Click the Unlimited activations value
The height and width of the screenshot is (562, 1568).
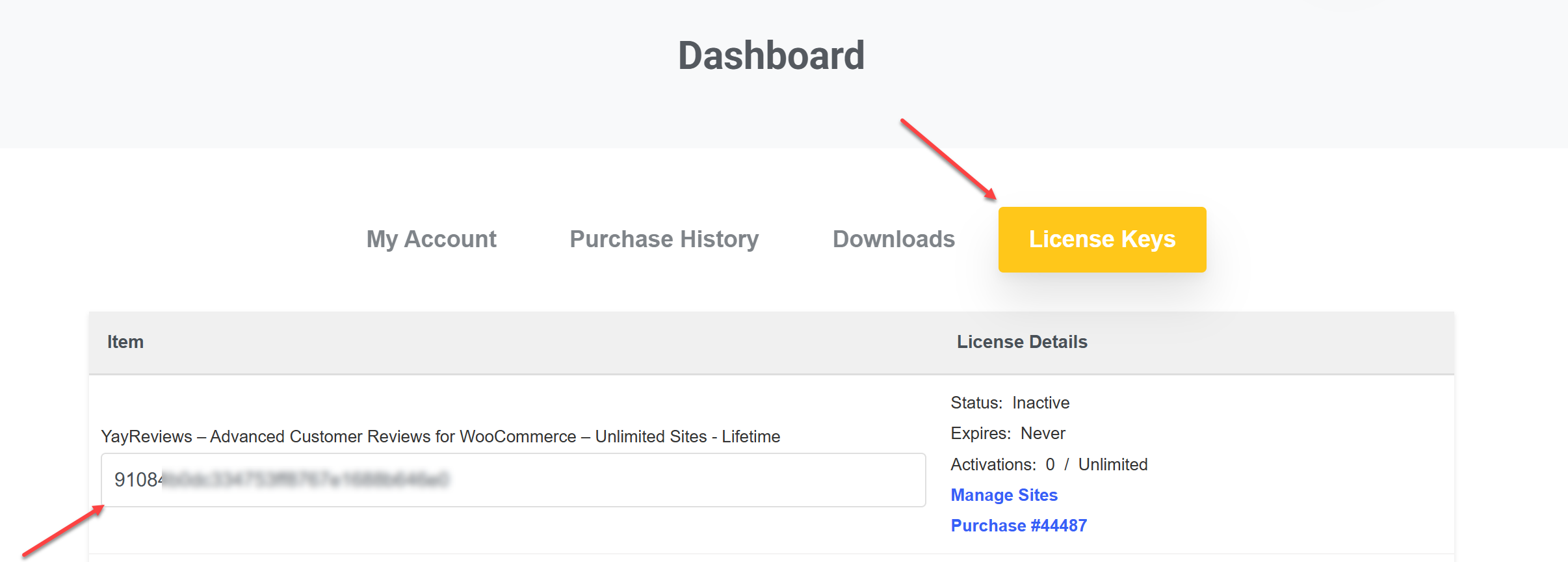(1112, 464)
